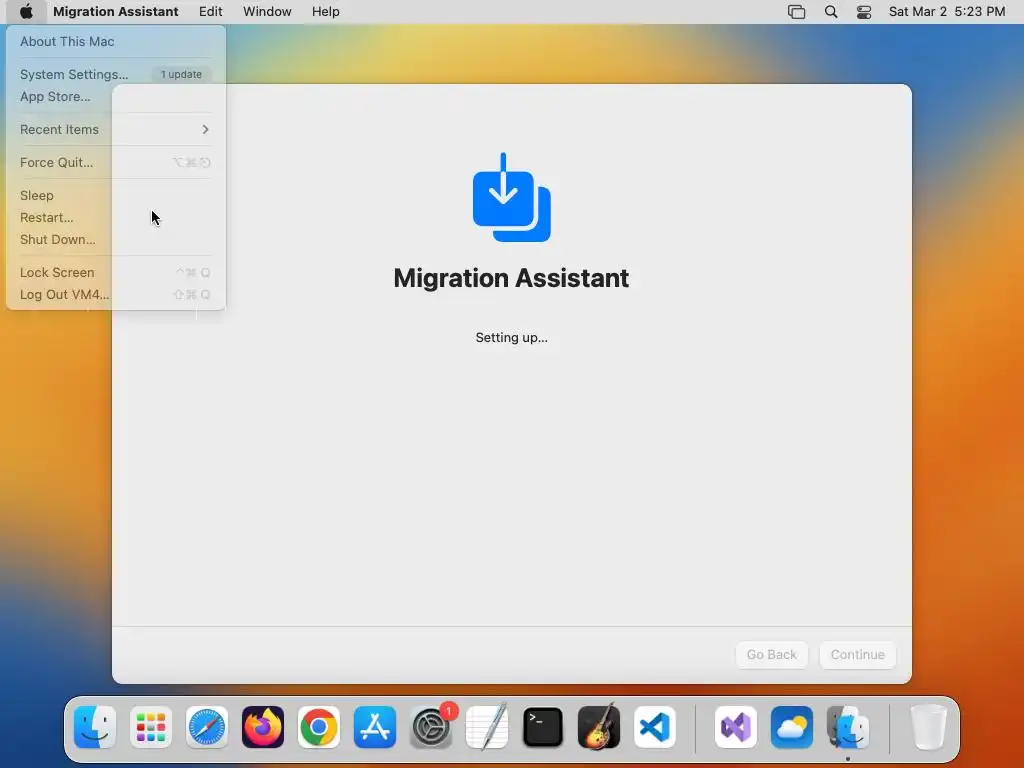This screenshot has width=1024, height=768.
Task: Click the Apple logo menu
Action: tap(26, 12)
